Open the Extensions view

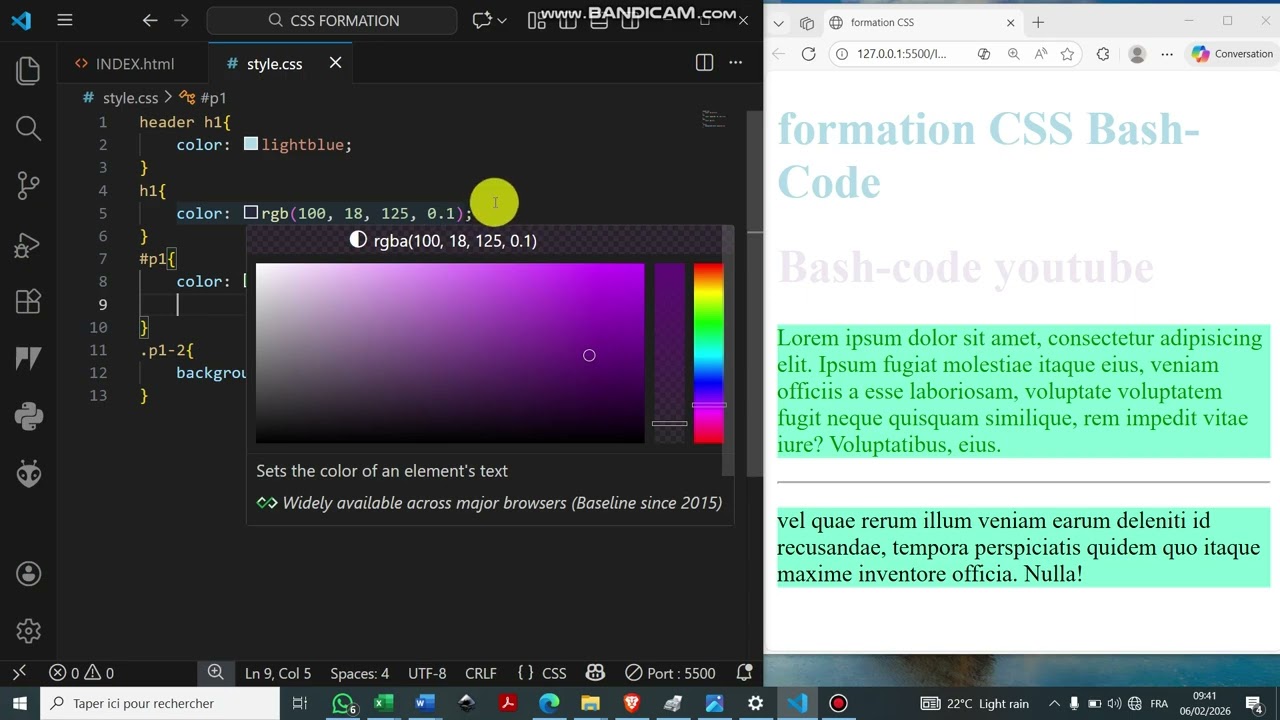point(28,301)
